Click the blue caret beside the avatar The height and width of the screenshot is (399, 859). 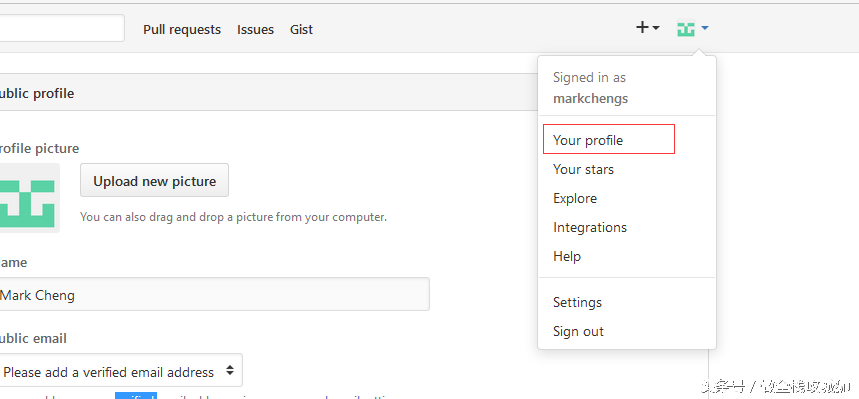[705, 27]
